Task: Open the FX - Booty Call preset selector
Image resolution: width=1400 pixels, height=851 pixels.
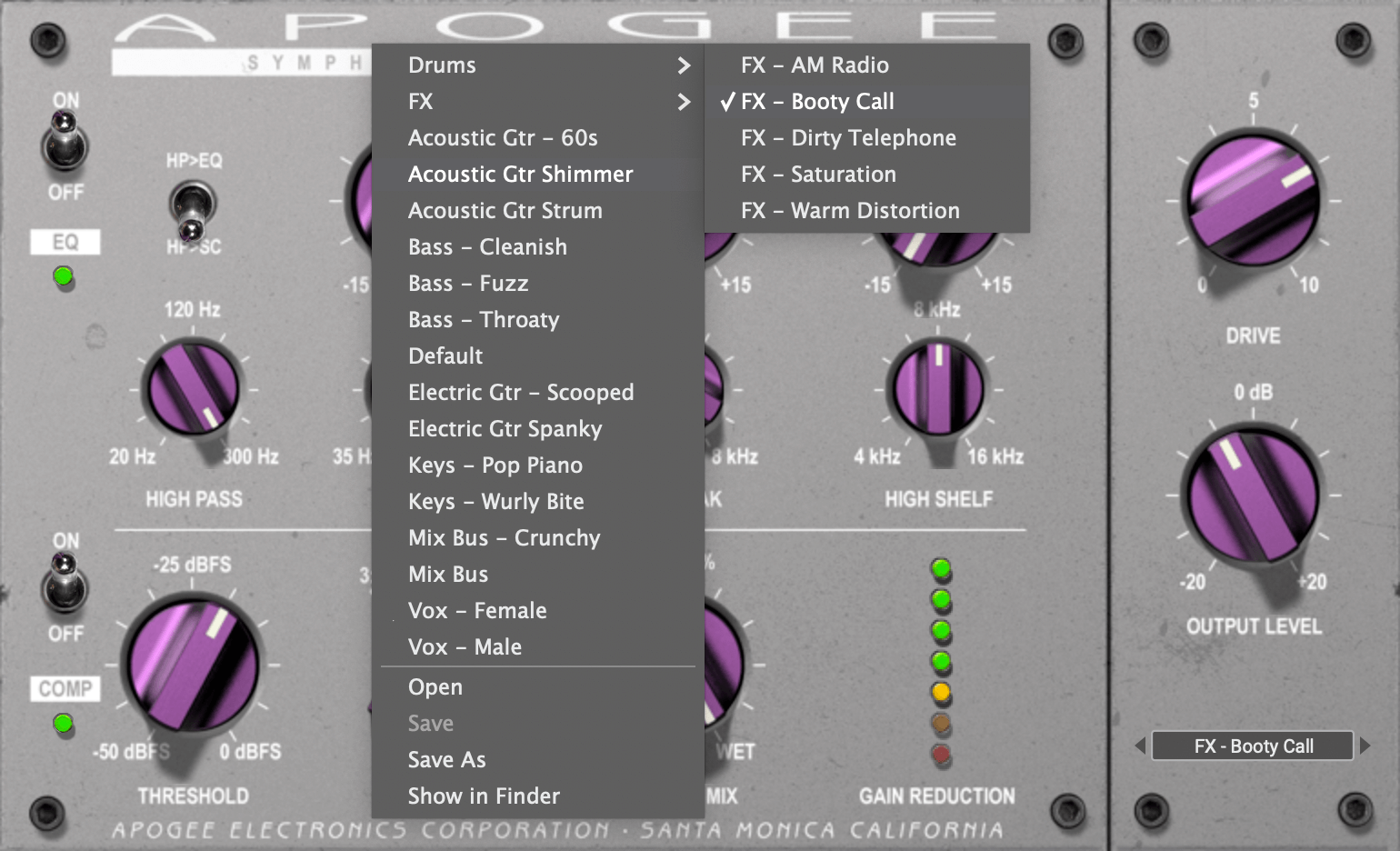Action: coord(1253,746)
